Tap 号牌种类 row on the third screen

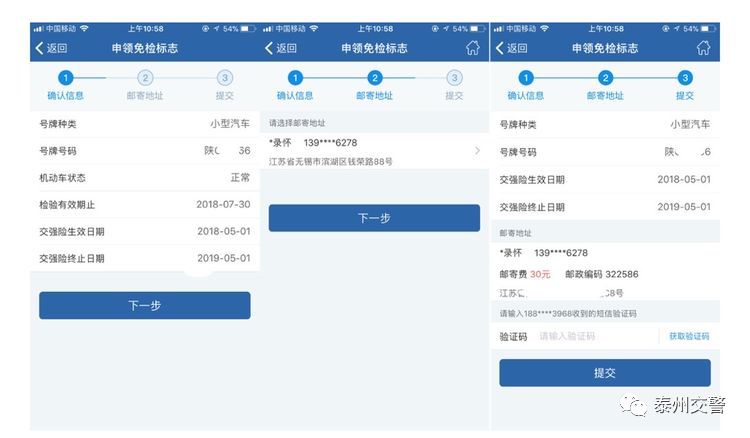(x=605, y=125)
